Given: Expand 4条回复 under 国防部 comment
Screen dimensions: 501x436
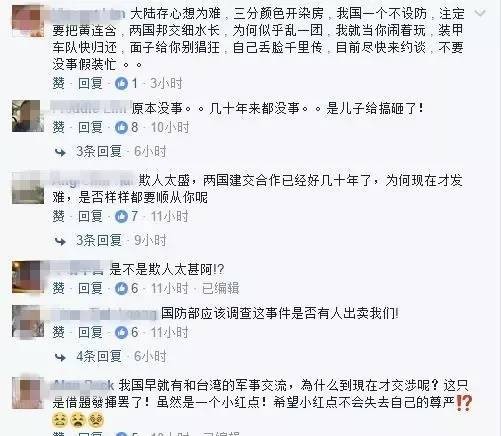Looking at the screenshot, I should point(99,357).
